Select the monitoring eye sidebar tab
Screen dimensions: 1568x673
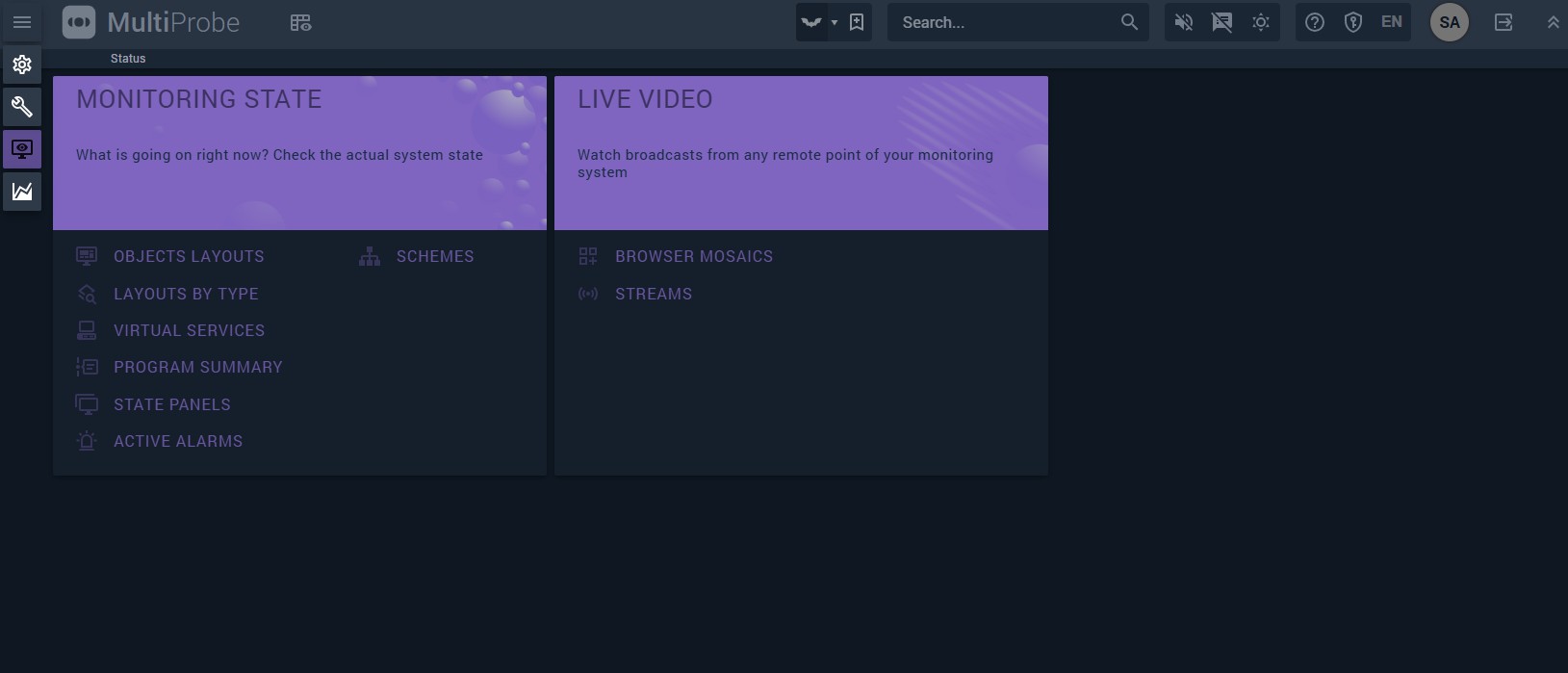(x=21, y=149)
